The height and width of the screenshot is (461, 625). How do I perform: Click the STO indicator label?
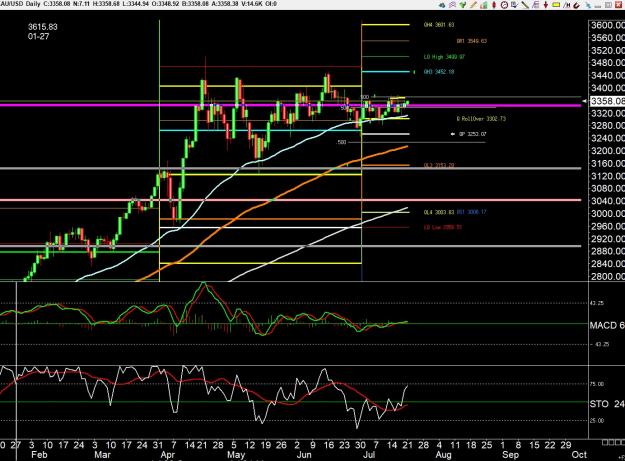(x=607, y=404)
